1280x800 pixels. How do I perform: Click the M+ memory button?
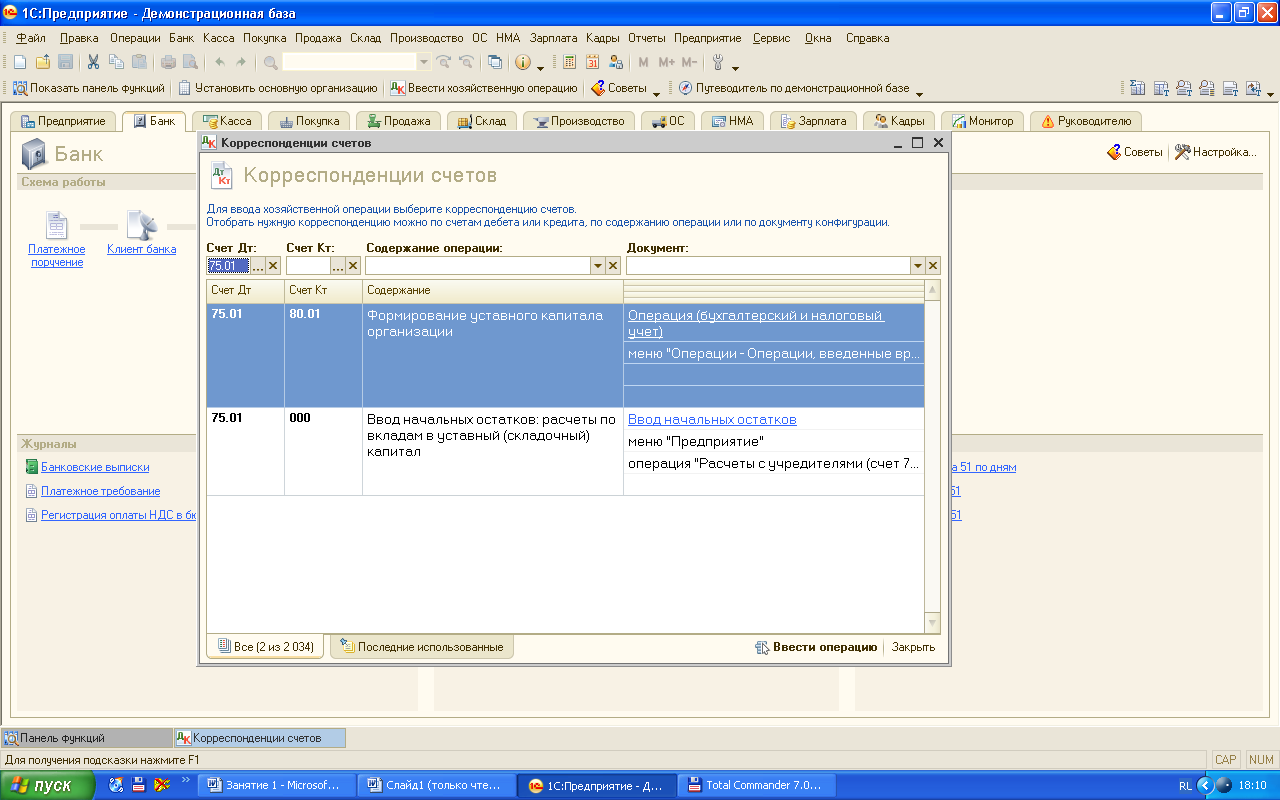coord(666,62)
